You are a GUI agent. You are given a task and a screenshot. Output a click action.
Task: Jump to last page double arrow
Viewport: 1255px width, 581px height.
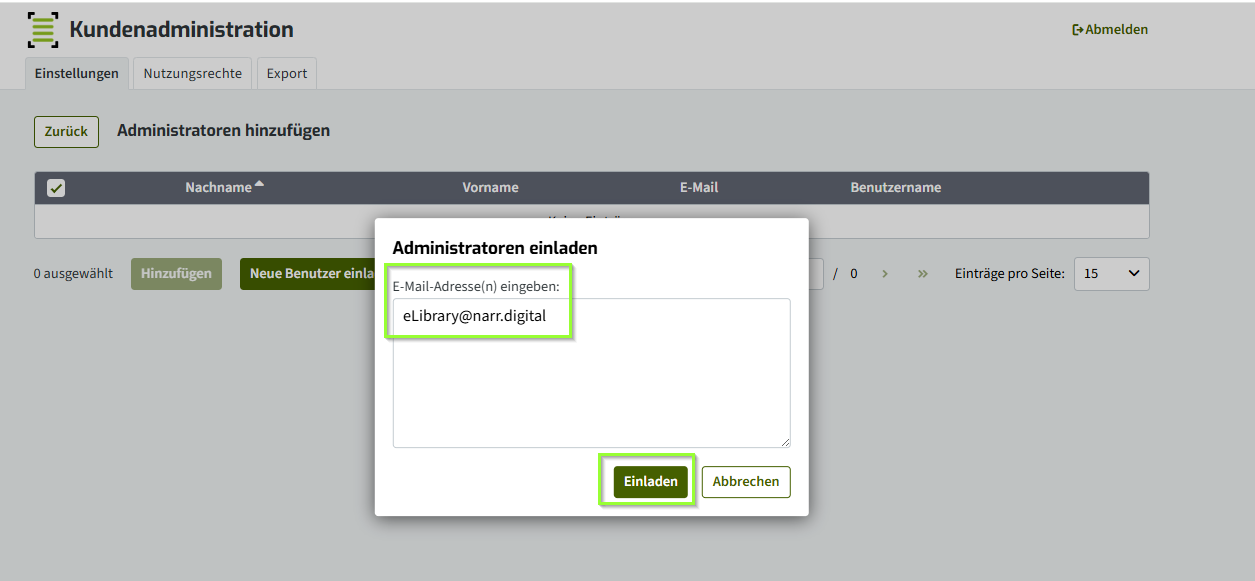coord(922,273)
